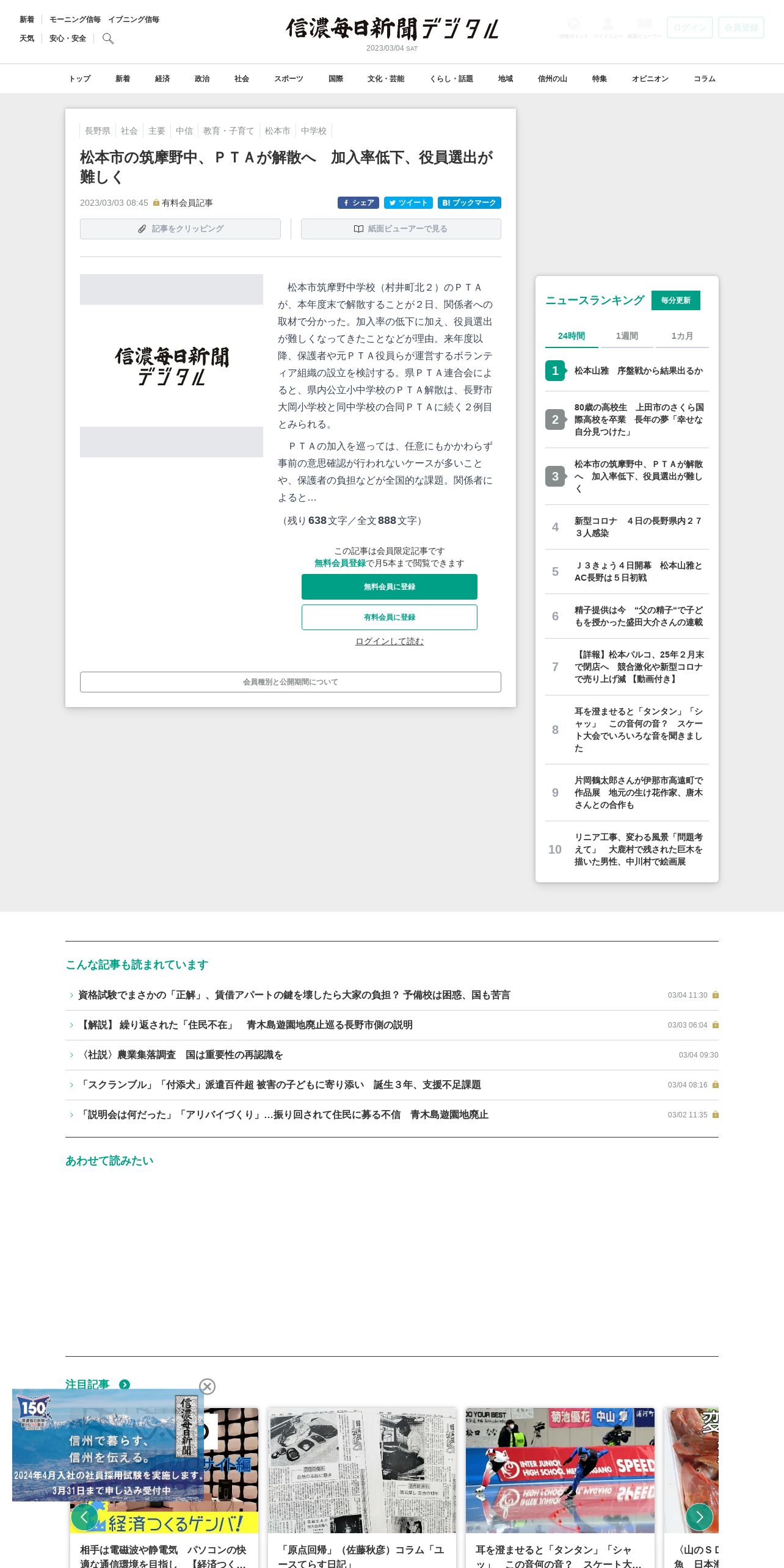
Task: Open 「説明会は何だった」 article
Action: [283, 1115]
